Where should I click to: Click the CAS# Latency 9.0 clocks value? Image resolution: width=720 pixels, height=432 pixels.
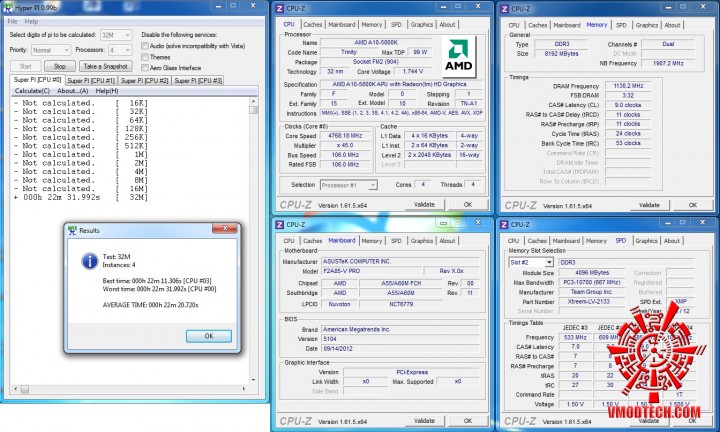coord(628,105)
